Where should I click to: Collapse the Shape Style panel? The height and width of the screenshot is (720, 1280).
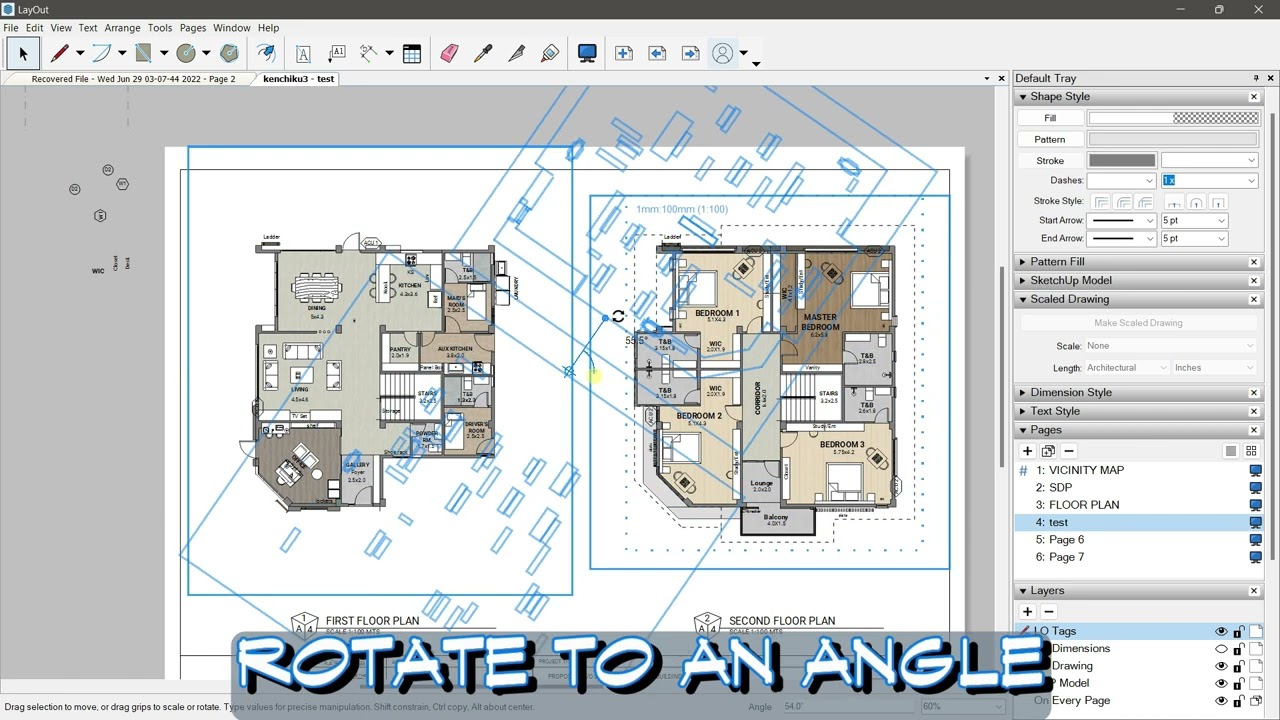tap(1023, 97)
